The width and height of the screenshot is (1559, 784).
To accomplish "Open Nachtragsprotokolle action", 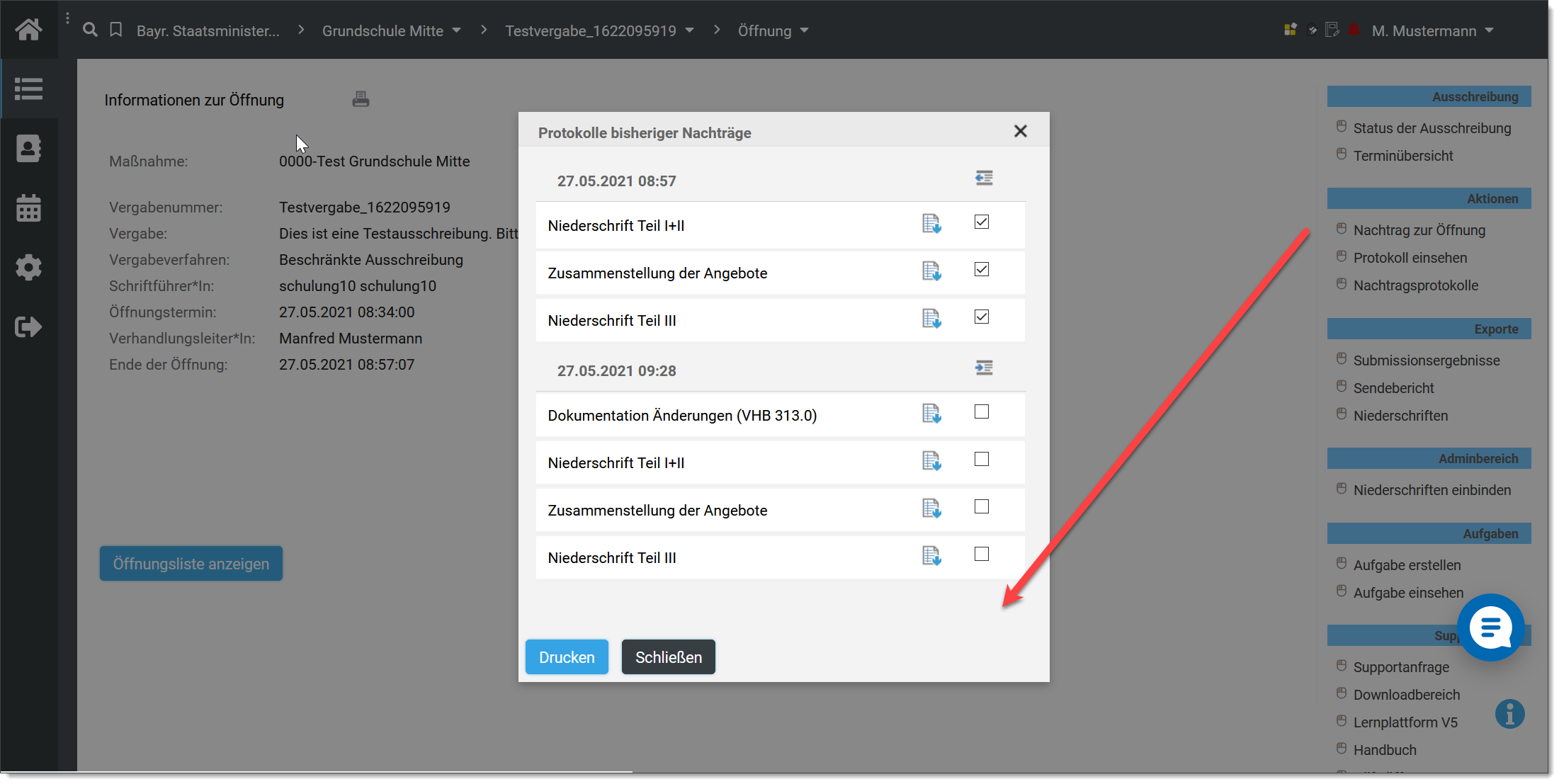I will (1415, 285).
